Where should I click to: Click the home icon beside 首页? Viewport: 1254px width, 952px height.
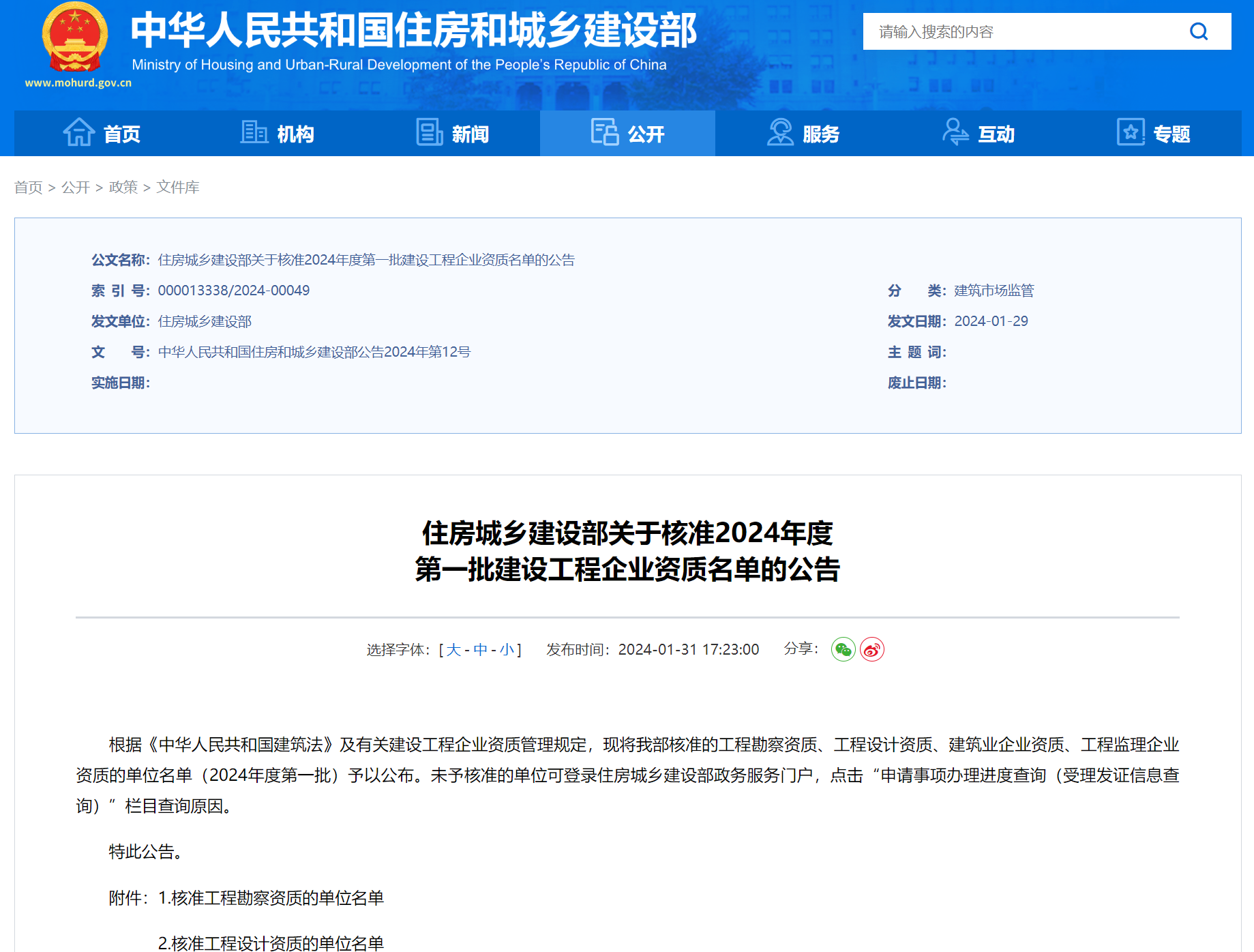click(79, 132)
